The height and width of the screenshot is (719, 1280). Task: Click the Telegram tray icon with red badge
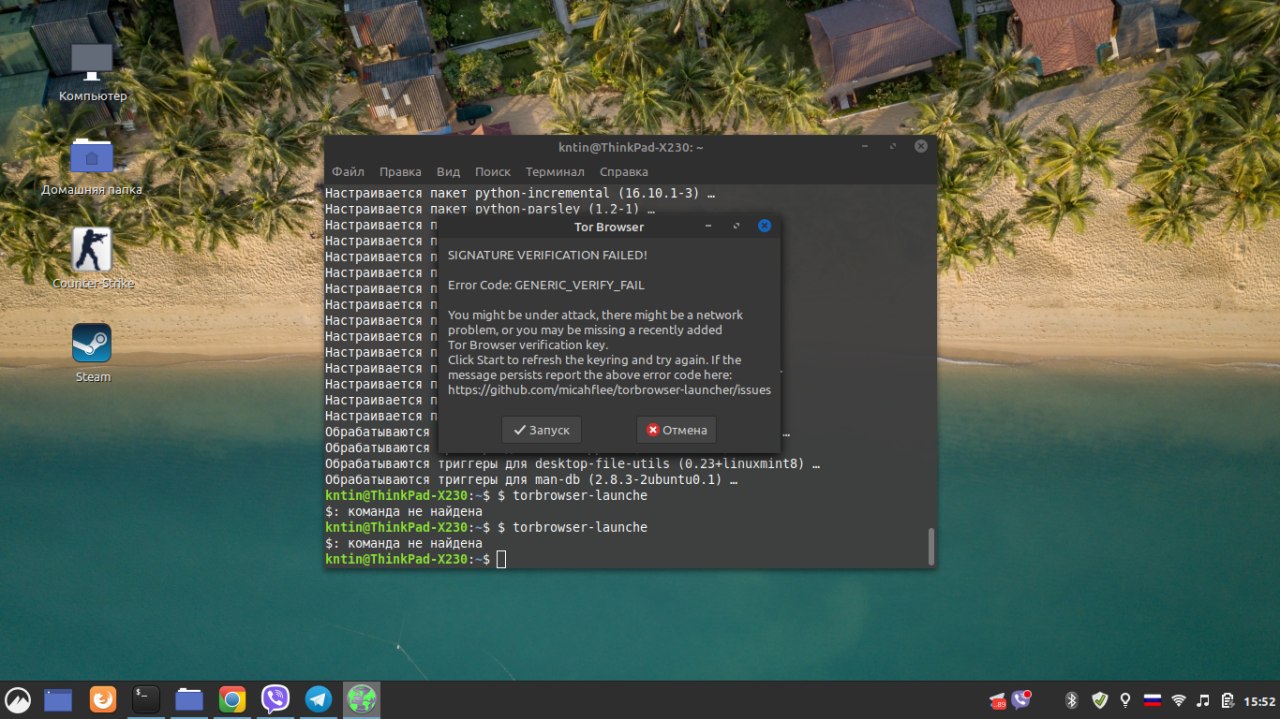coord(997,700)
